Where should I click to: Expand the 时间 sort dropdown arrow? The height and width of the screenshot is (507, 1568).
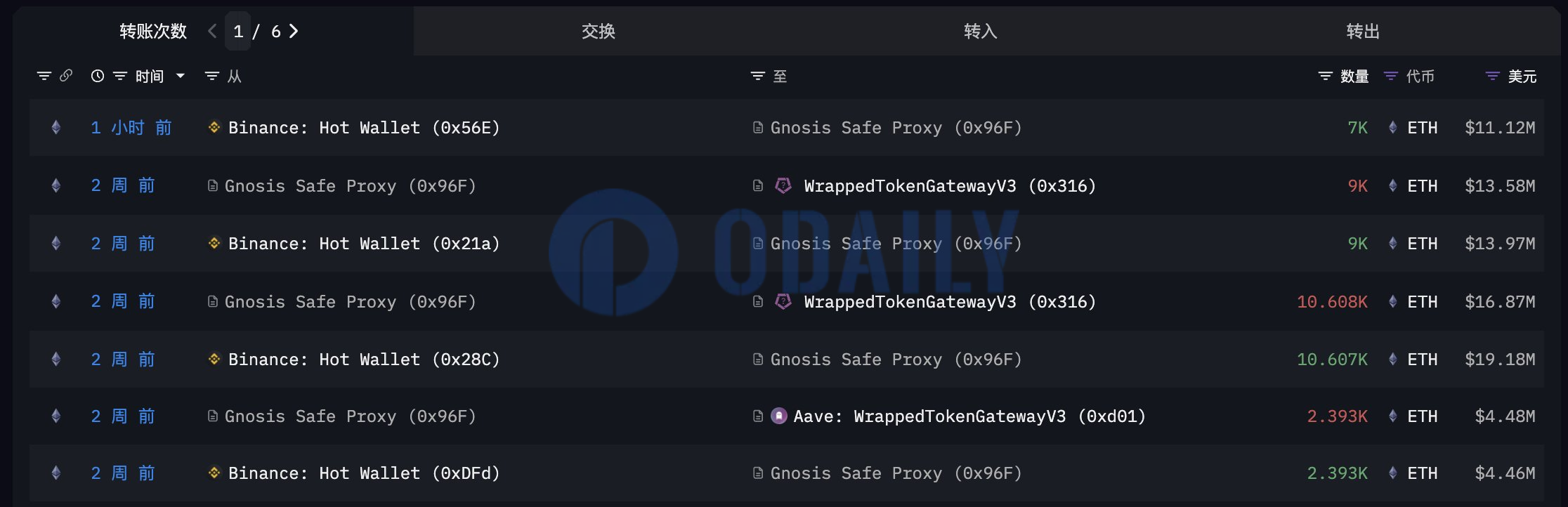pos(181,76)
